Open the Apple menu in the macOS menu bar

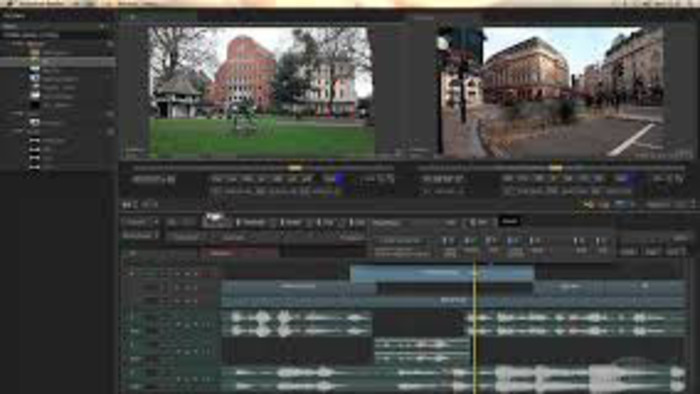click(10, 3)
